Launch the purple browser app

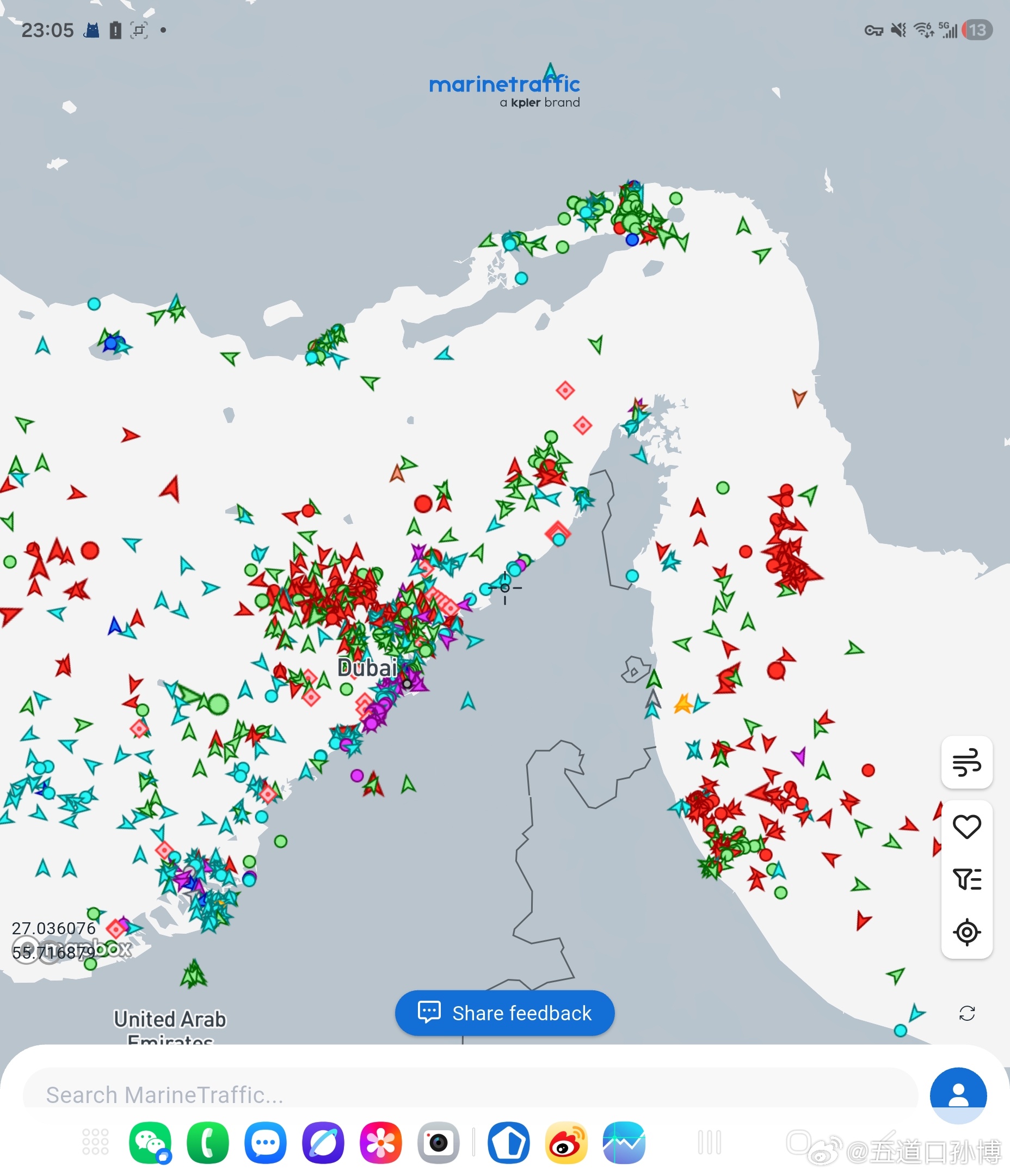click(323, 1142)
